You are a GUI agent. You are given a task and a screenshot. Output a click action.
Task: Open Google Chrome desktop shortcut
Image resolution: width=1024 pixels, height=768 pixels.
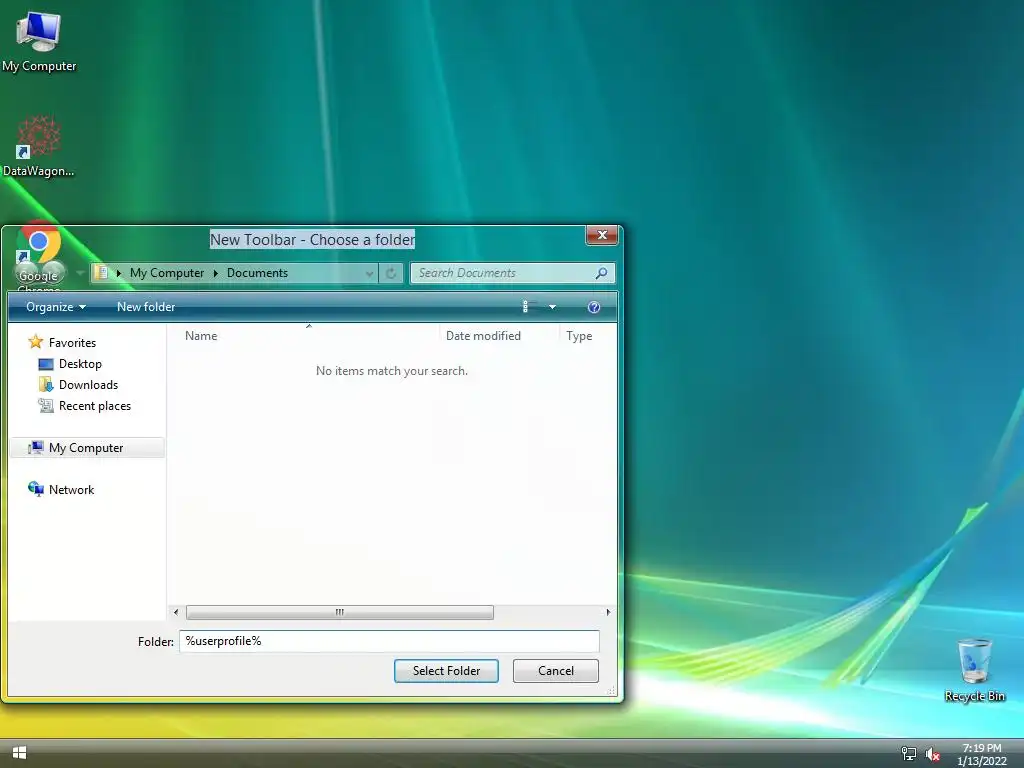pyautogui.click(x=39, y=257)
